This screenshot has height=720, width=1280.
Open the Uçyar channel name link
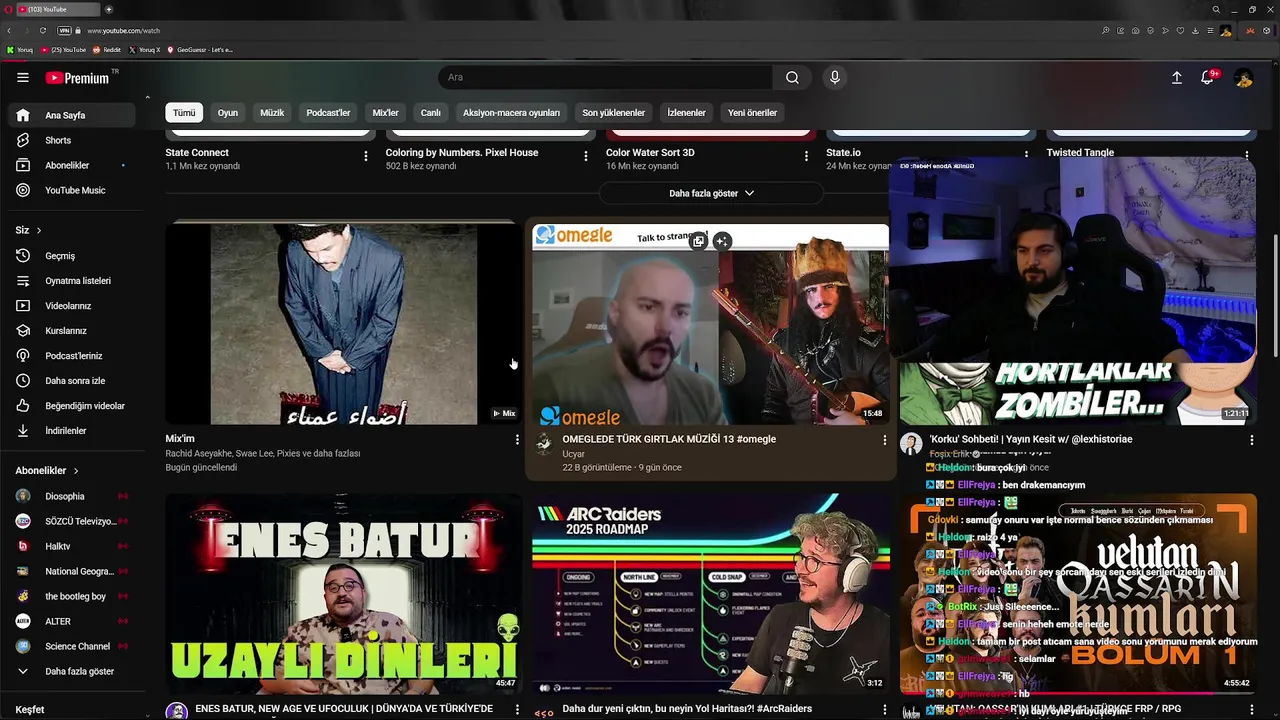[x=573, y=454]
